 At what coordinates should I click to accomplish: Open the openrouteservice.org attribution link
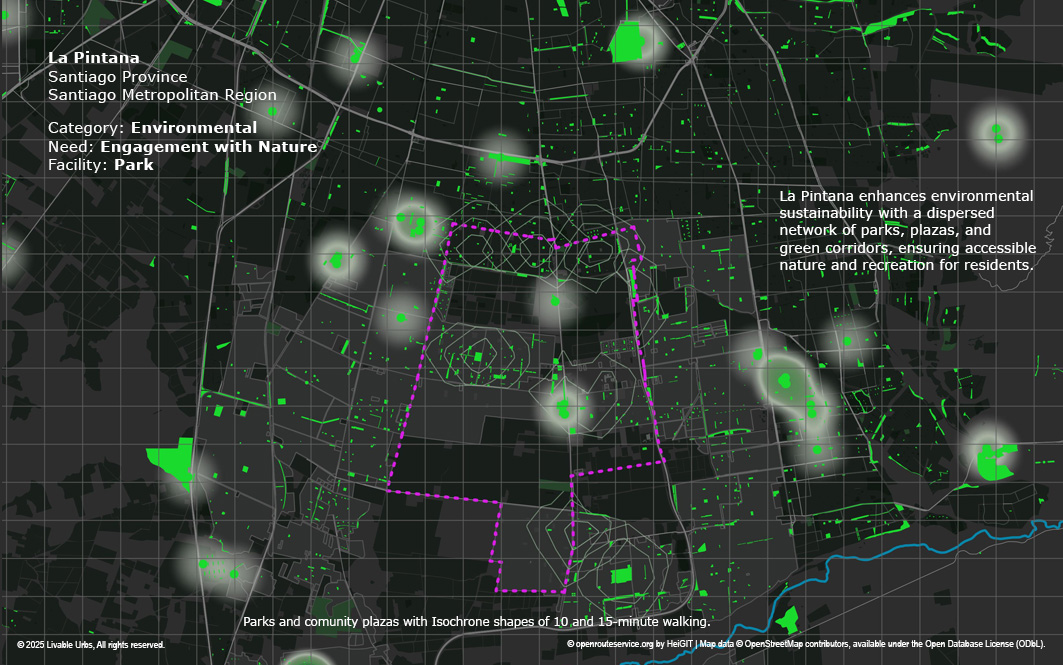pos(616,645)
